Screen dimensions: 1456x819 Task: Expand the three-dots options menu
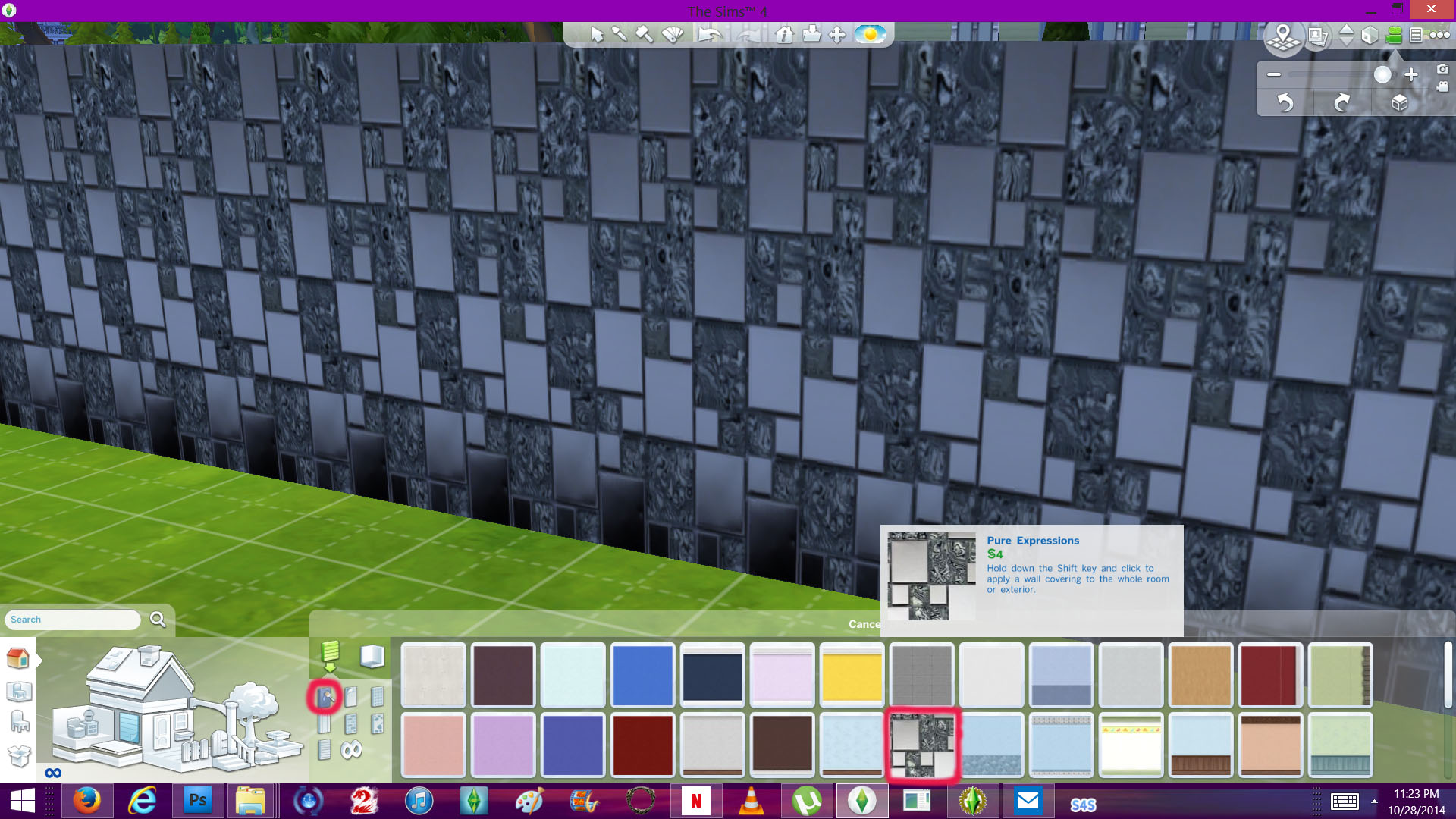point(1439,35)
